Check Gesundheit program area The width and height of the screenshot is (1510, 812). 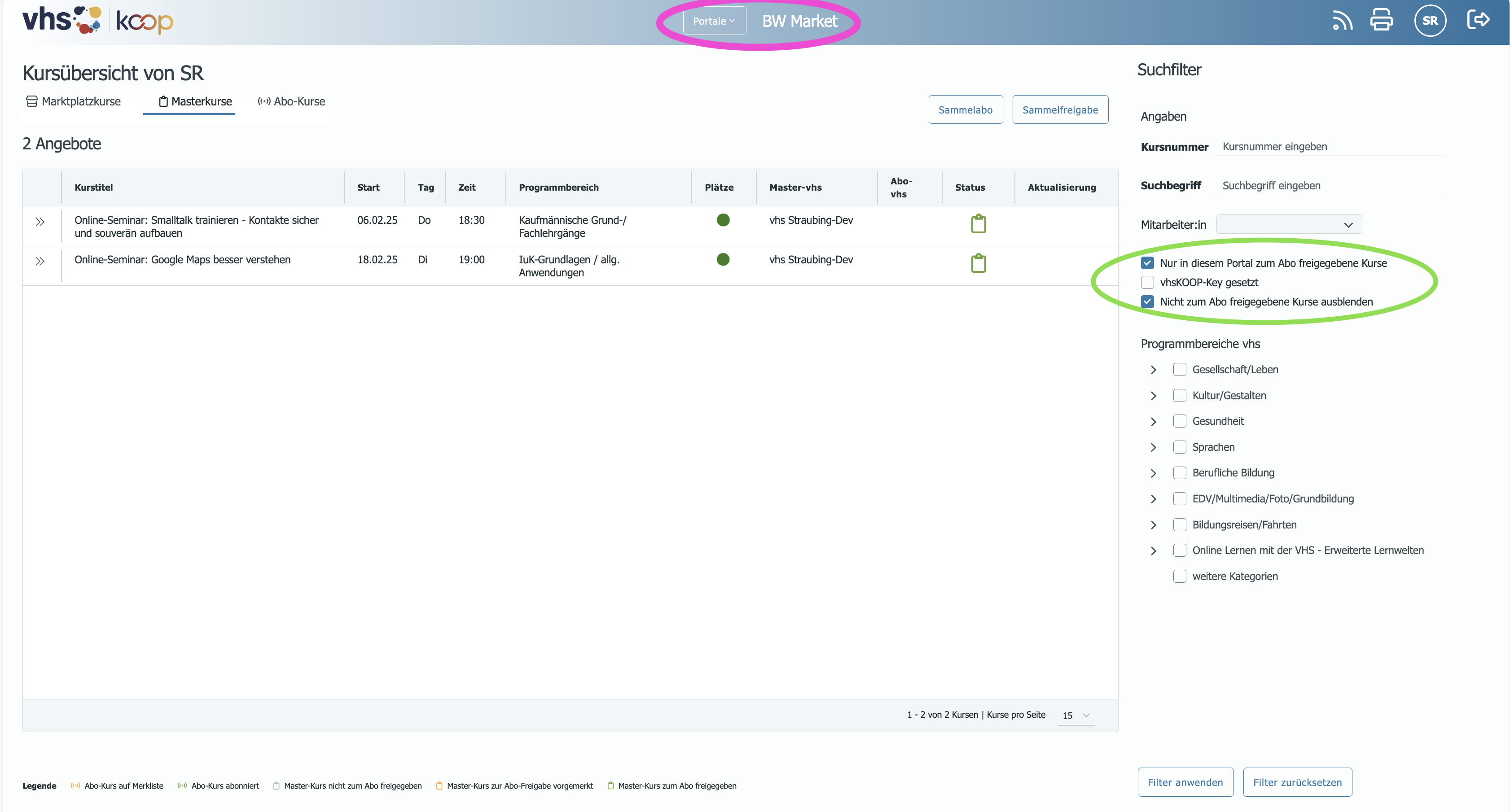(1179, 421)
